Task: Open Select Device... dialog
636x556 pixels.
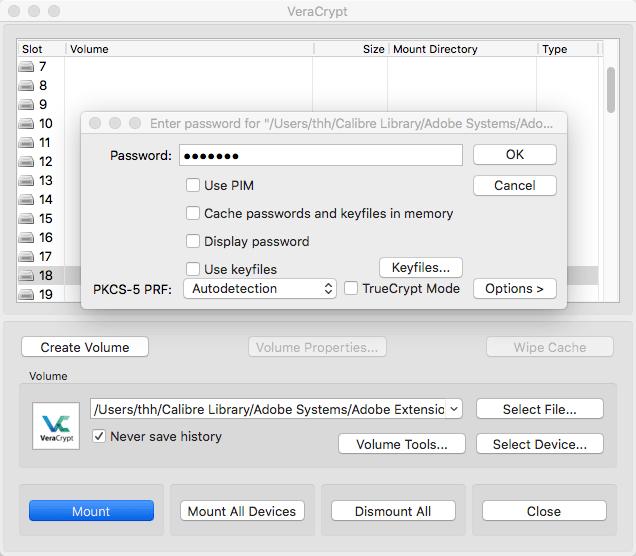Action: click(x=540, y=444)
